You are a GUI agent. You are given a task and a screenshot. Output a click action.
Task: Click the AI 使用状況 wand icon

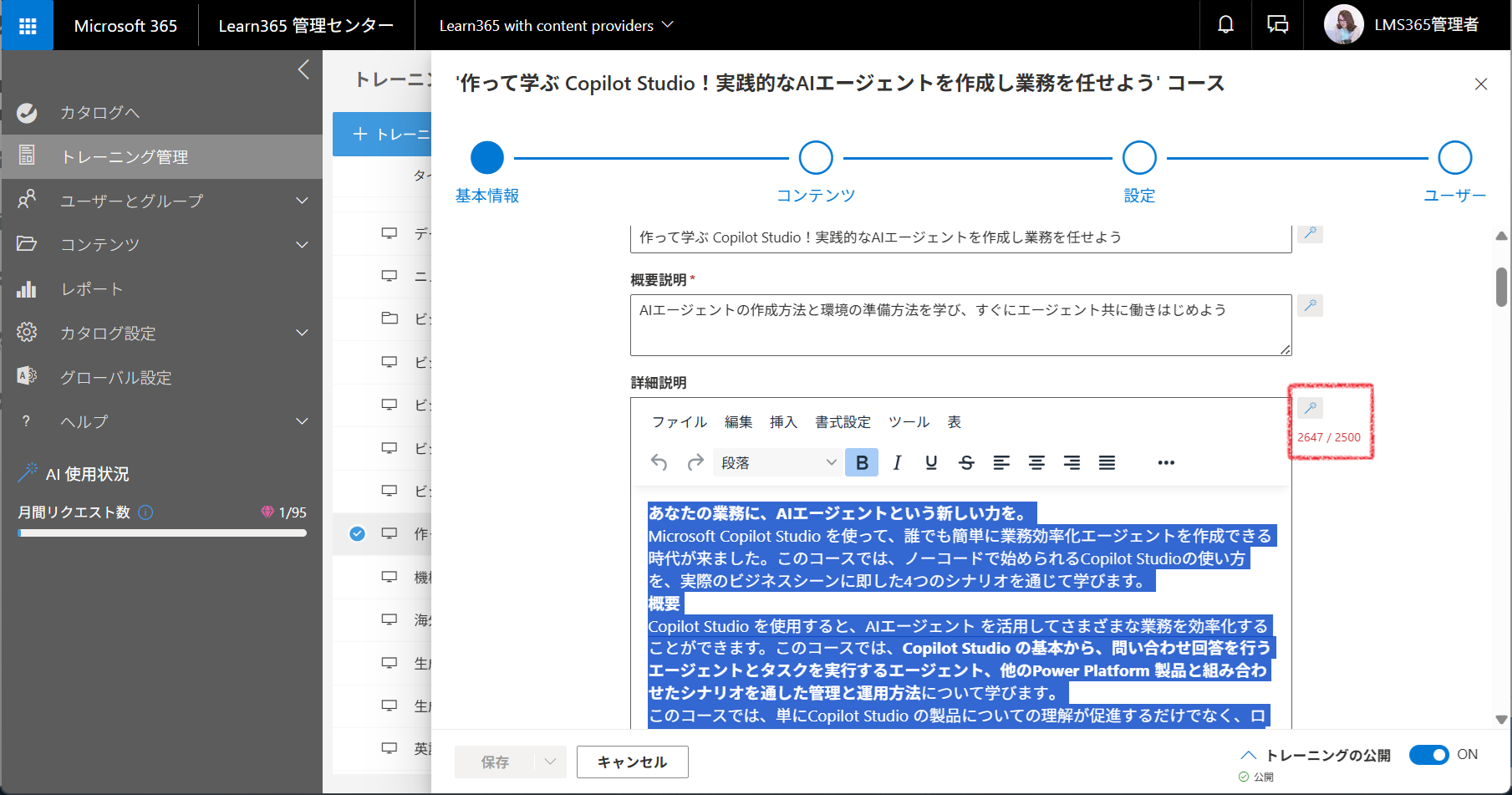tap(28, 473)
